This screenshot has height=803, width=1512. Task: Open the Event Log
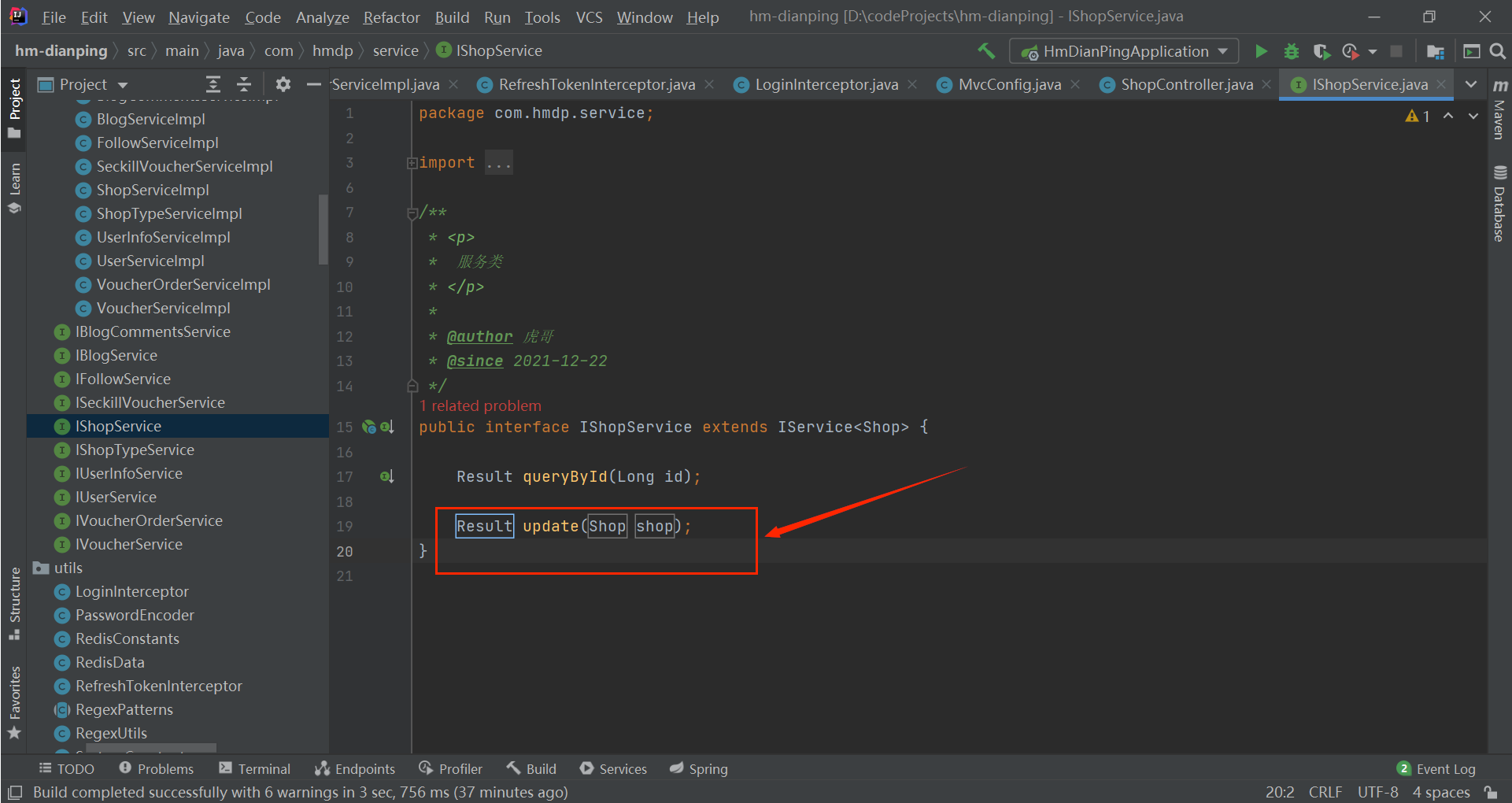click(x=1436, y=769)
